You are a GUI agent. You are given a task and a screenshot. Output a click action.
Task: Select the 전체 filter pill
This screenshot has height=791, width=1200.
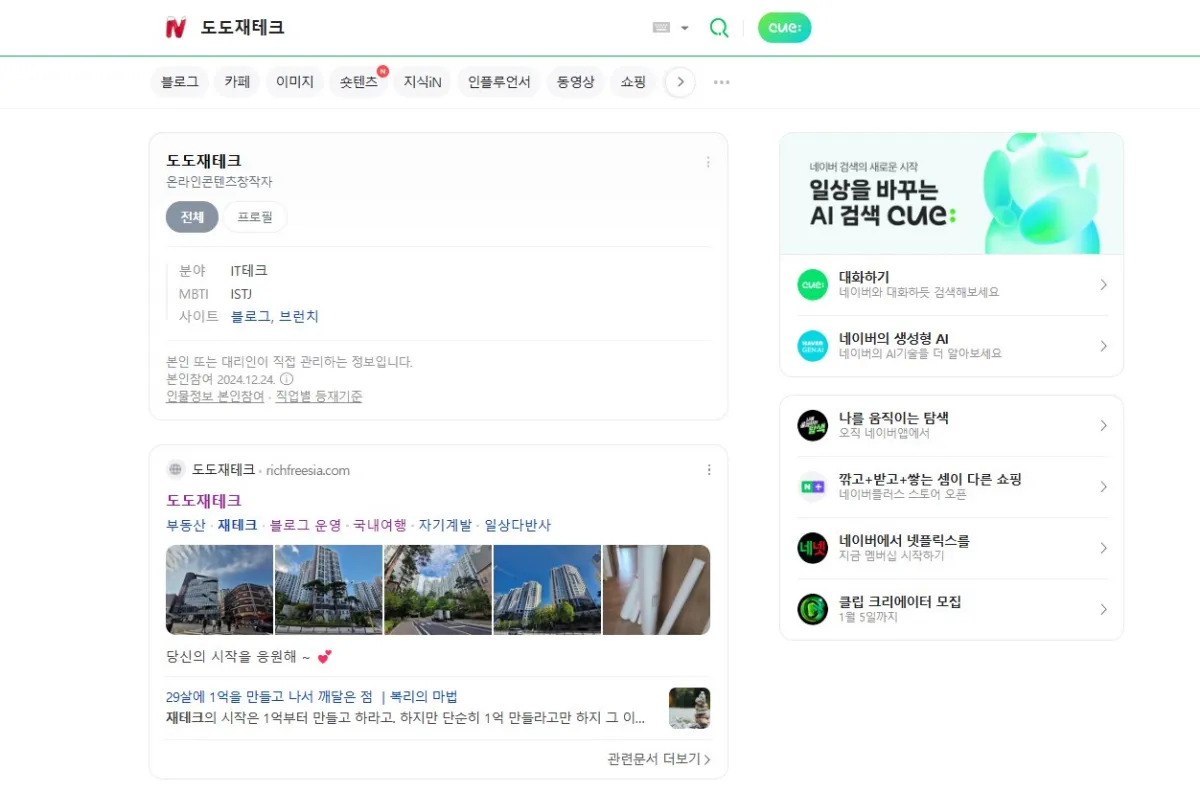[x=192, y=216]
